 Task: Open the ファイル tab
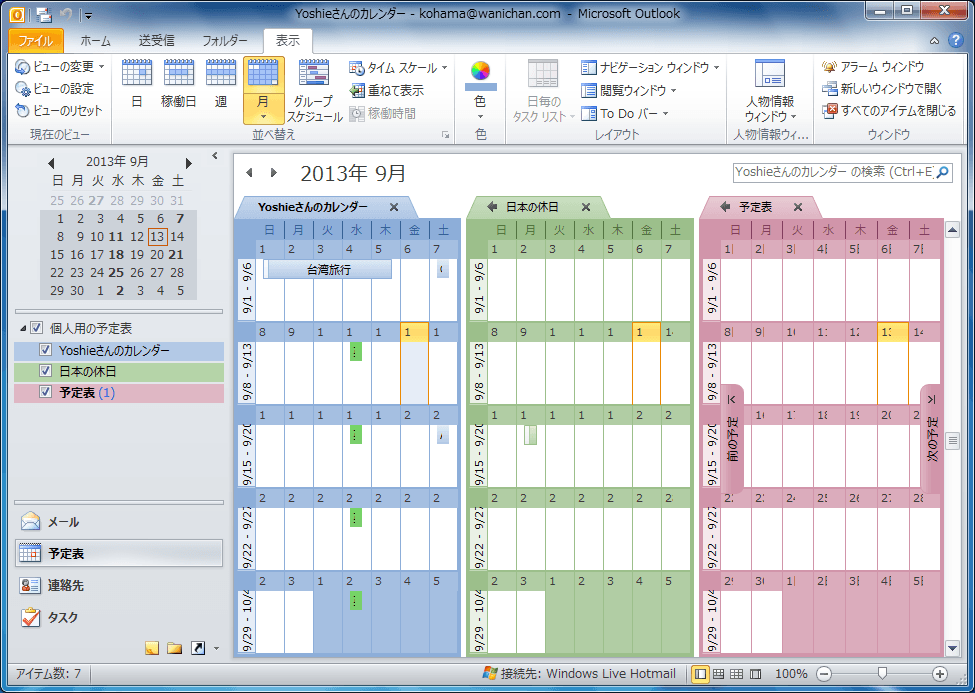tap(35, 41)
